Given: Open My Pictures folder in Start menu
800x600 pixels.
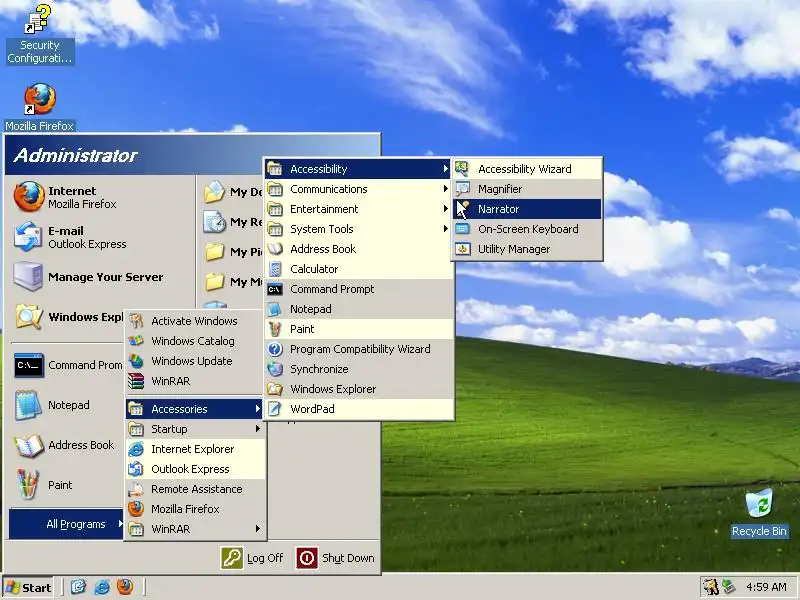Looking at the screenshot, I should tap(233, 252).
